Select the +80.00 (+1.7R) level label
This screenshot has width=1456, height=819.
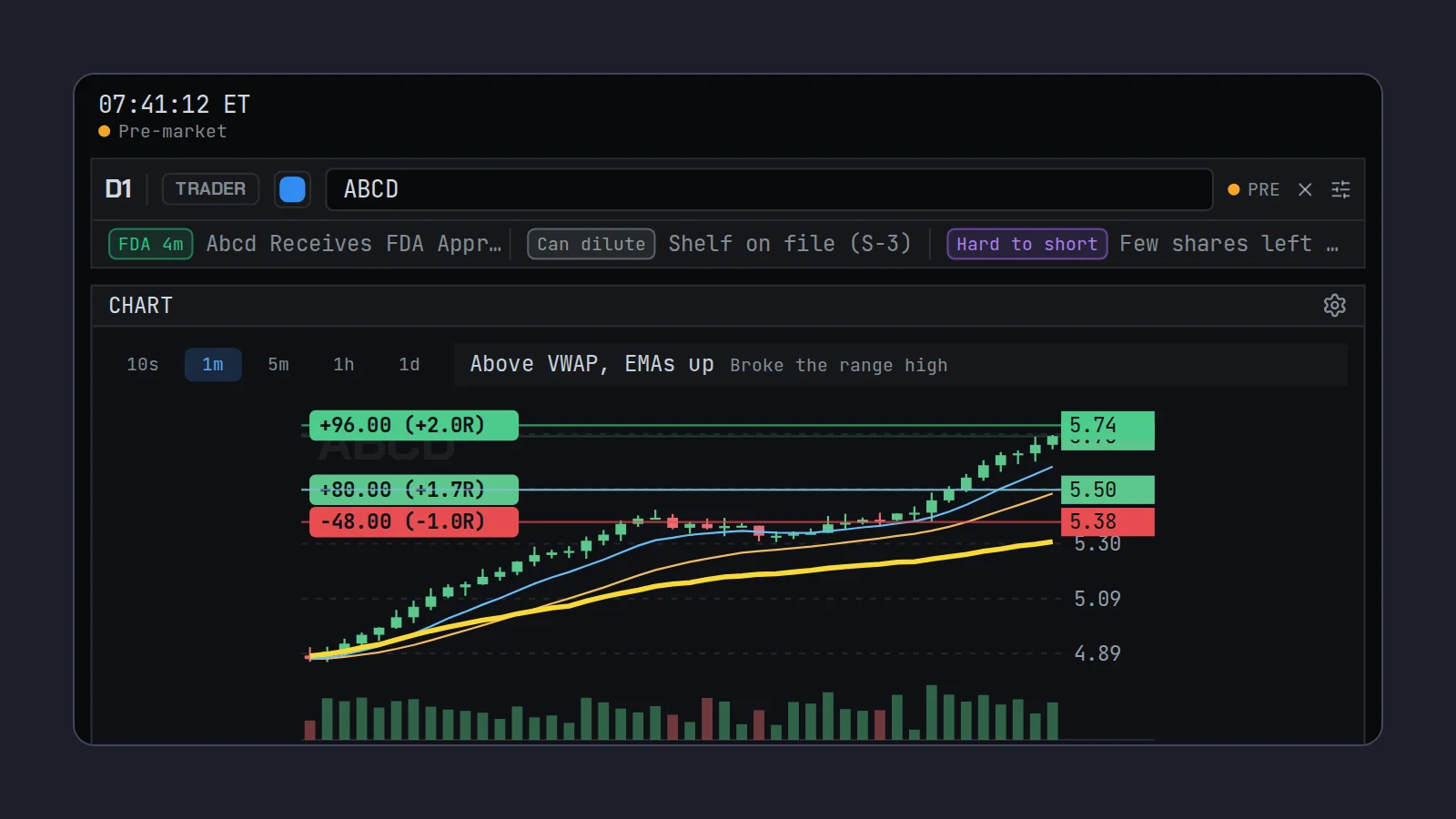point(414,490)
